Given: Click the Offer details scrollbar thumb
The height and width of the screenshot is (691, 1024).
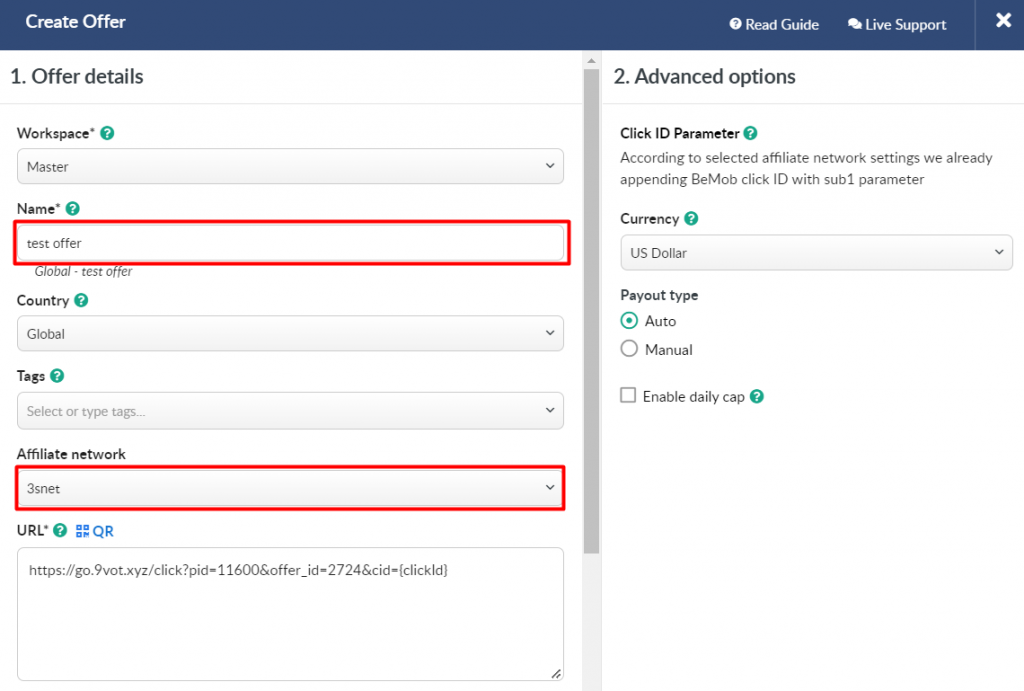Looking at the screenshot, I should (591, 311).
